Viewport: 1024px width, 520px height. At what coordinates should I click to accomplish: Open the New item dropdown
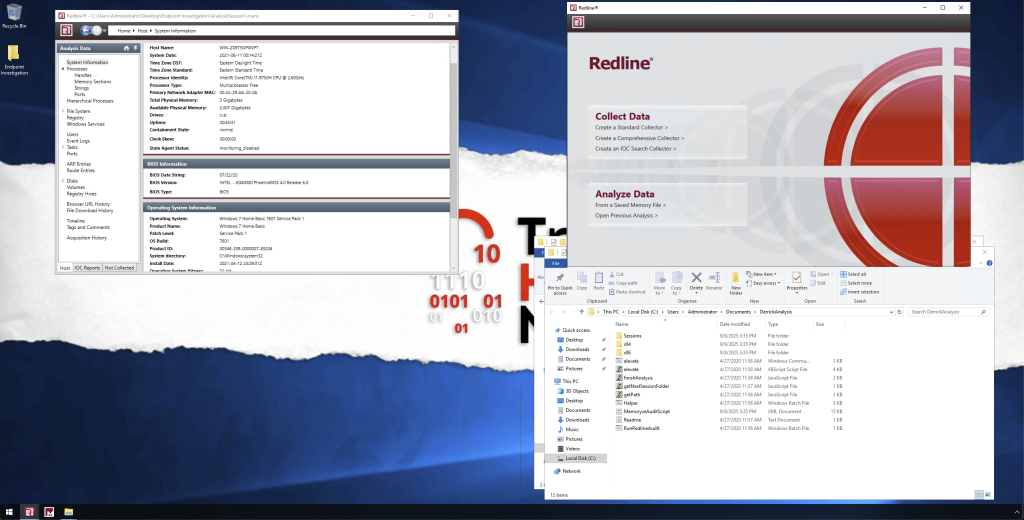(761, 274)
